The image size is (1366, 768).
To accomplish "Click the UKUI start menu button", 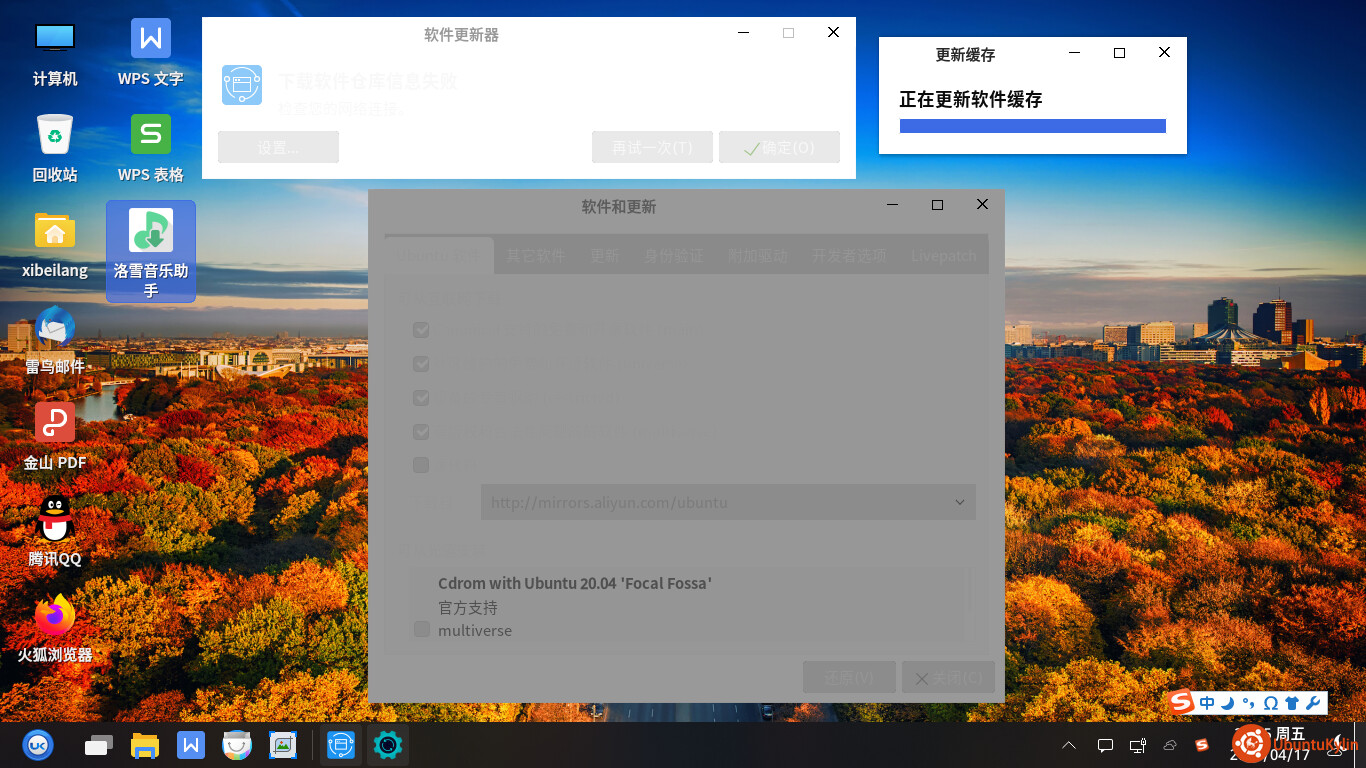I will (x=38, y=745).
